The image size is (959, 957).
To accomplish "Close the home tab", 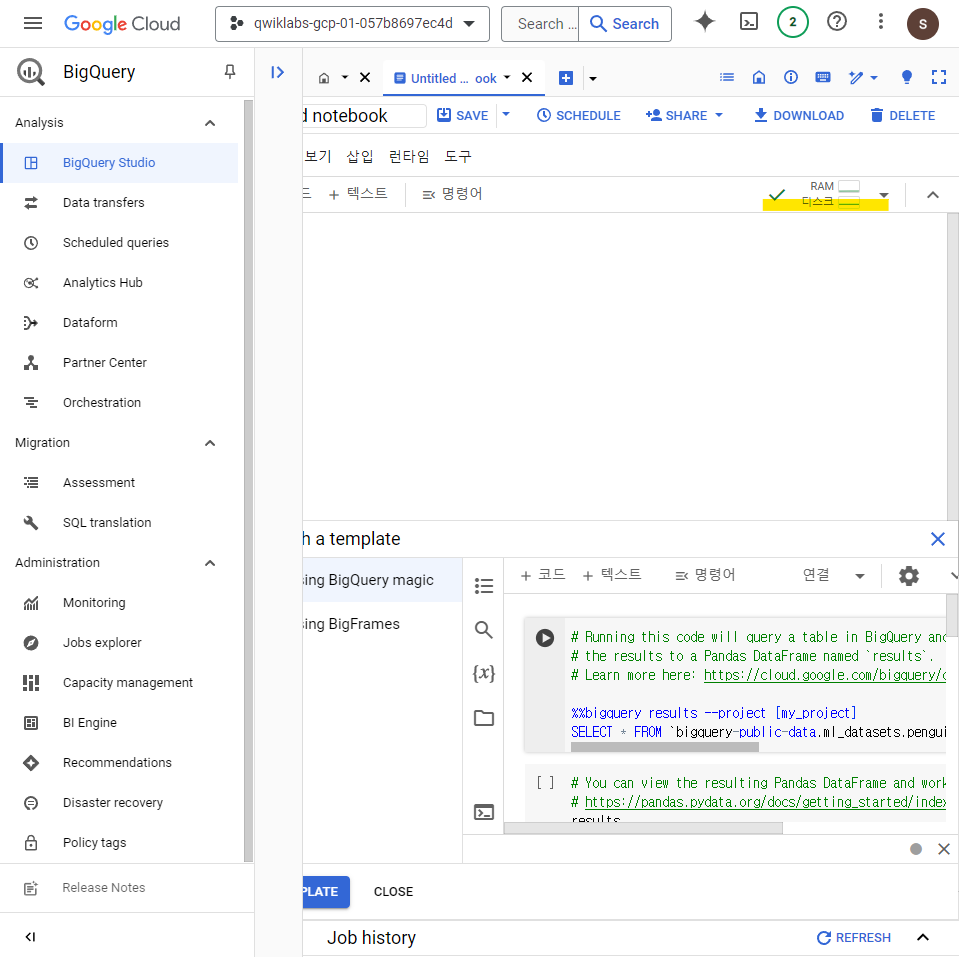I will click(x=365, y=78).
